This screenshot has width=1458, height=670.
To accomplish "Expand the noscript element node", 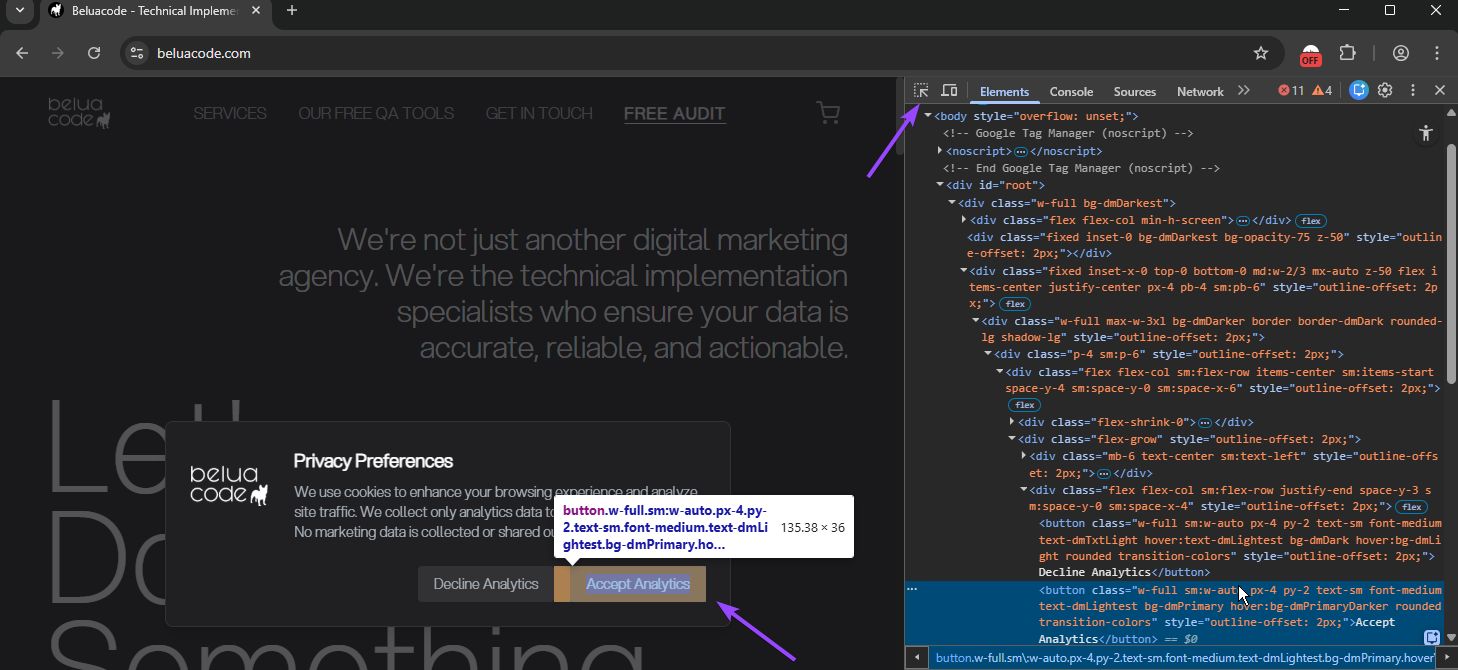I will pos(938,150).
